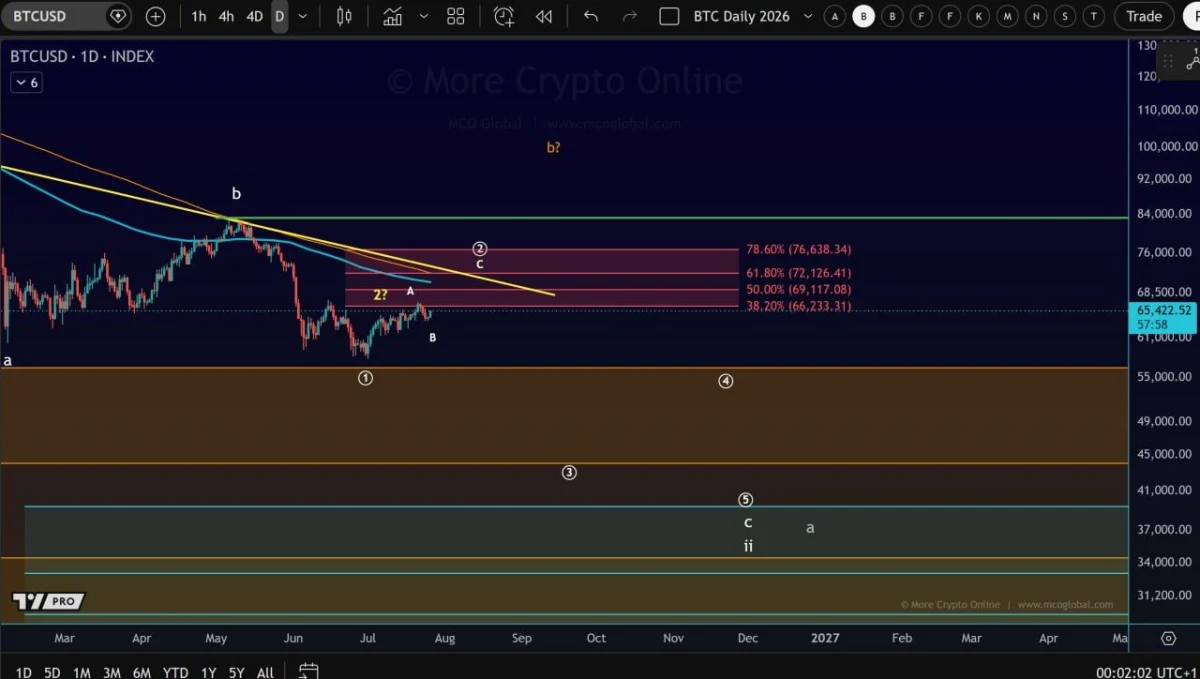1200x679 pixels.
Task: Redo the chart action
Action: click(x=629, y=16)
